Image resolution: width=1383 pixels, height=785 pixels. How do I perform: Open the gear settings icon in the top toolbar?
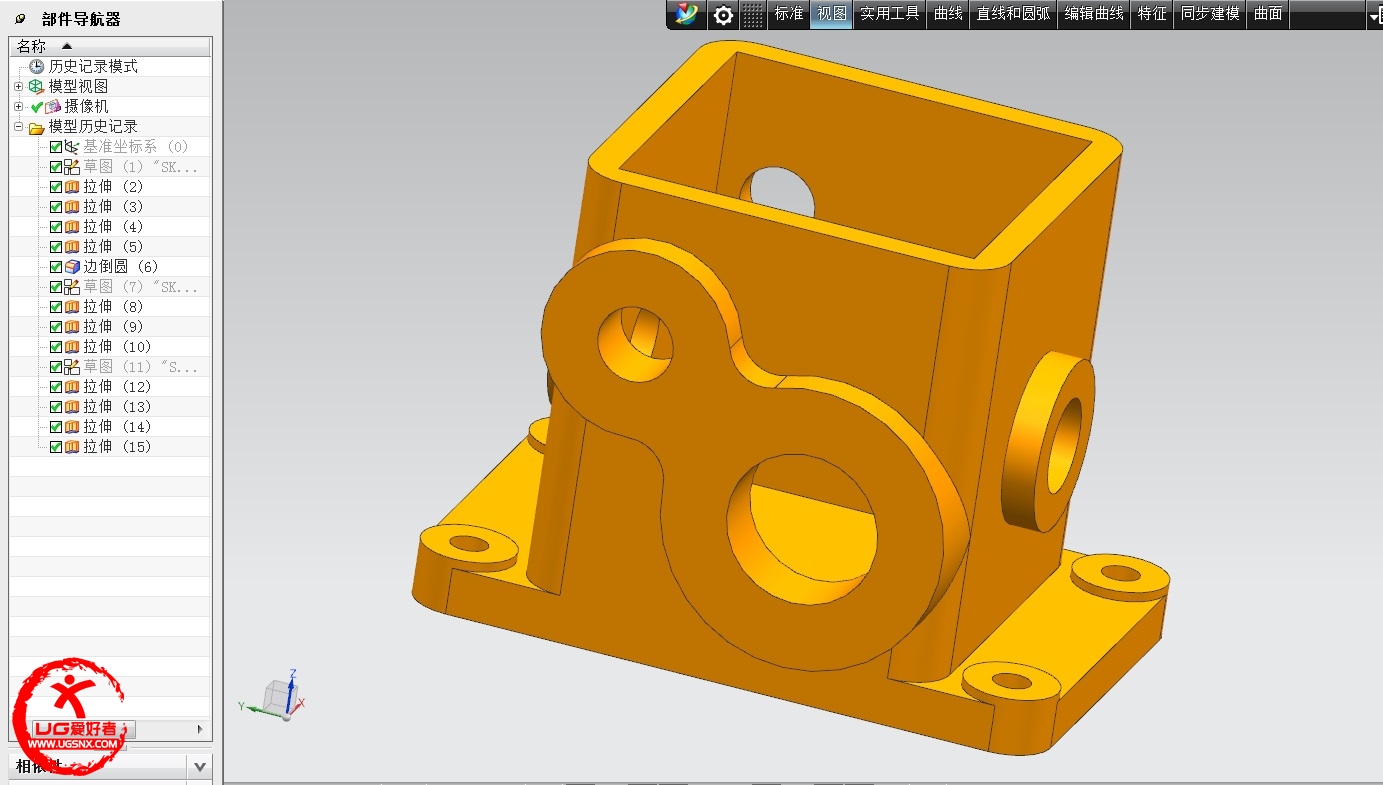pos(723,15)
